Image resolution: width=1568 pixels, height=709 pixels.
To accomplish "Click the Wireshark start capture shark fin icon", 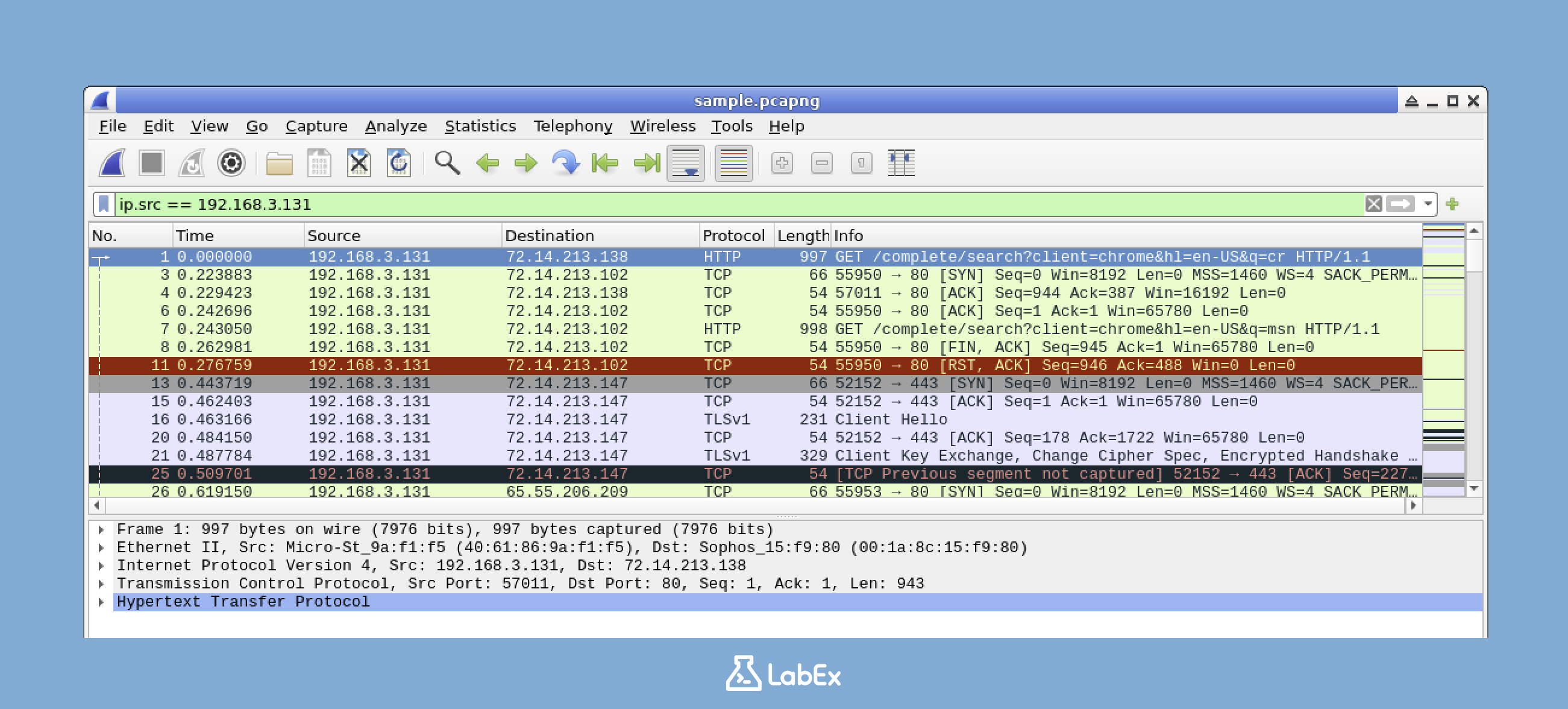I will coord(113,163).
